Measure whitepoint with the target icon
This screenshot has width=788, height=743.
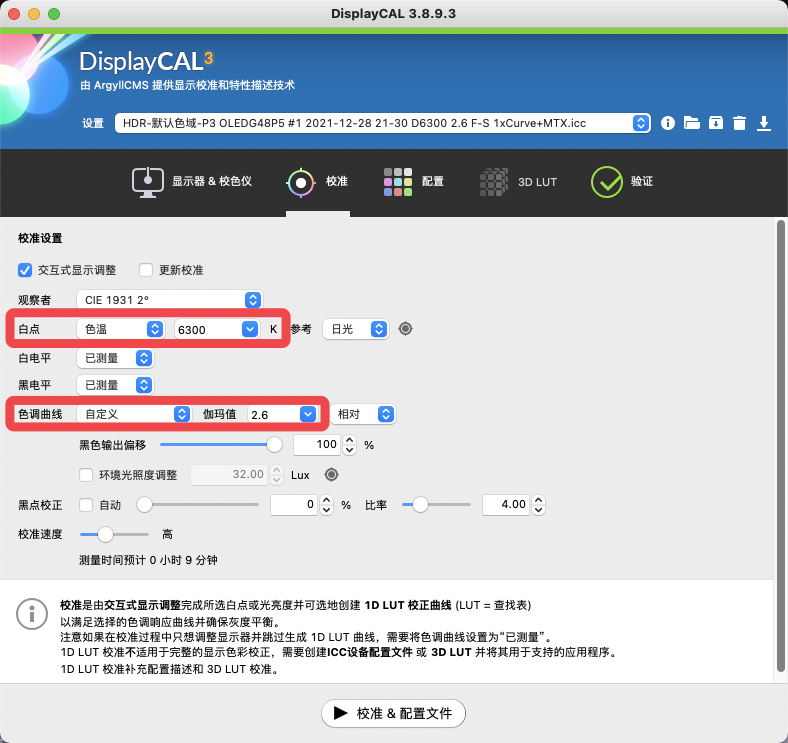[x=406, y=329]
